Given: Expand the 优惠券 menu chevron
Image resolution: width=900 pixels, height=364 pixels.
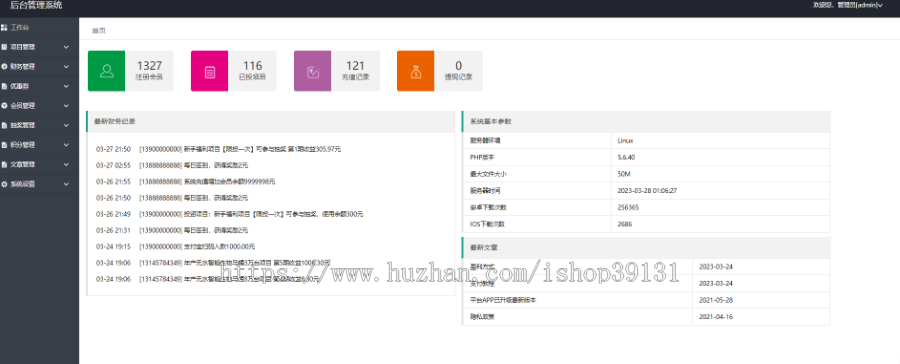Looking at the screenshot, I should click(x=66, y=86).
